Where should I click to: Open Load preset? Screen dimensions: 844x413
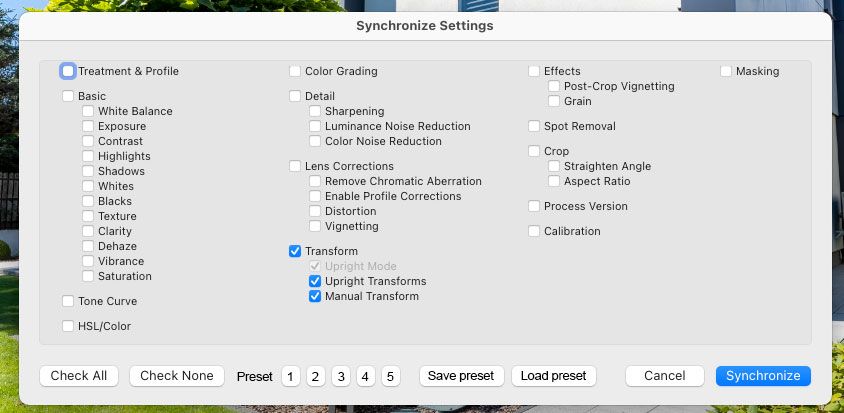coord(554,376)
